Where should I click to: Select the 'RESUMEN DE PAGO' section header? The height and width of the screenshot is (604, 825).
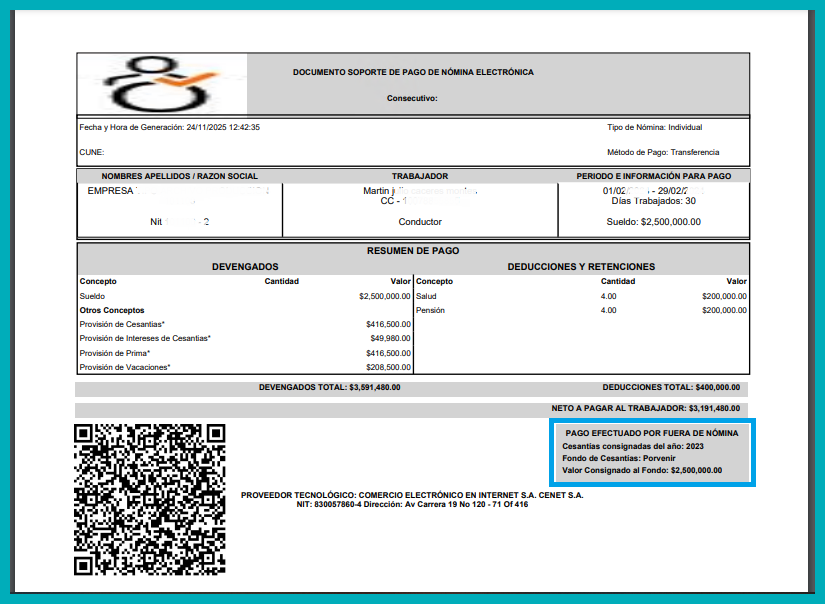click(412, 250)
